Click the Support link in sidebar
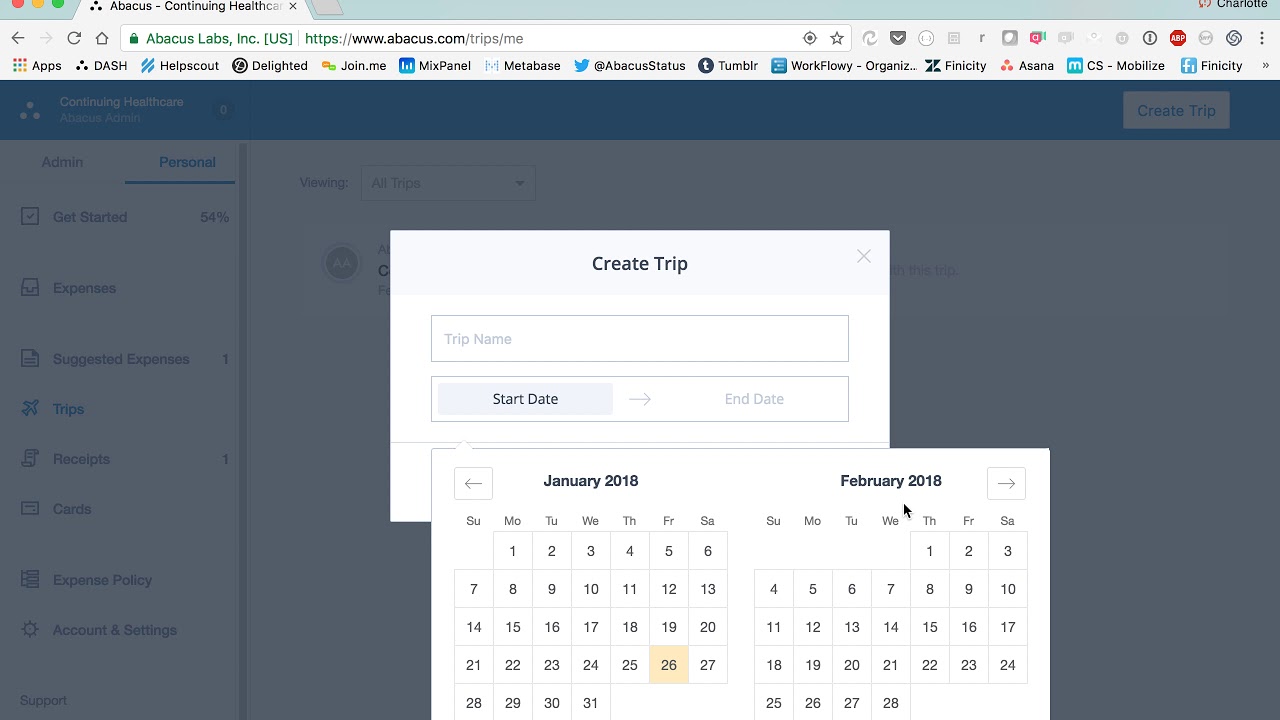 click(x=43, y=701)
